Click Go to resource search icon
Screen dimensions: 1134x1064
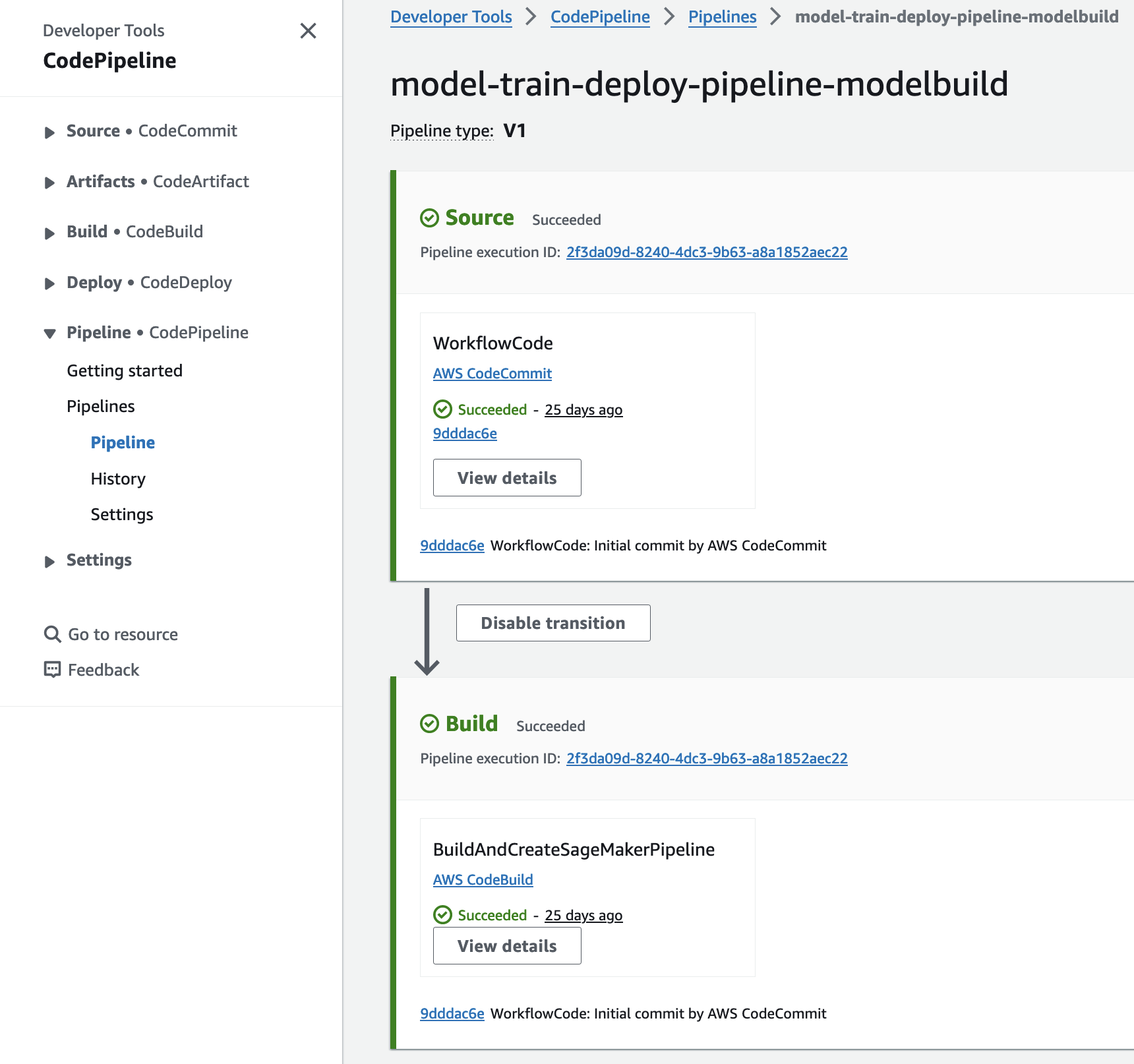(52, 634)
